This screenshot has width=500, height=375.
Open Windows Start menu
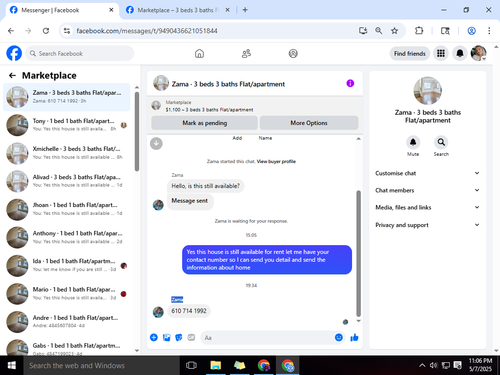tap(12, 365)
